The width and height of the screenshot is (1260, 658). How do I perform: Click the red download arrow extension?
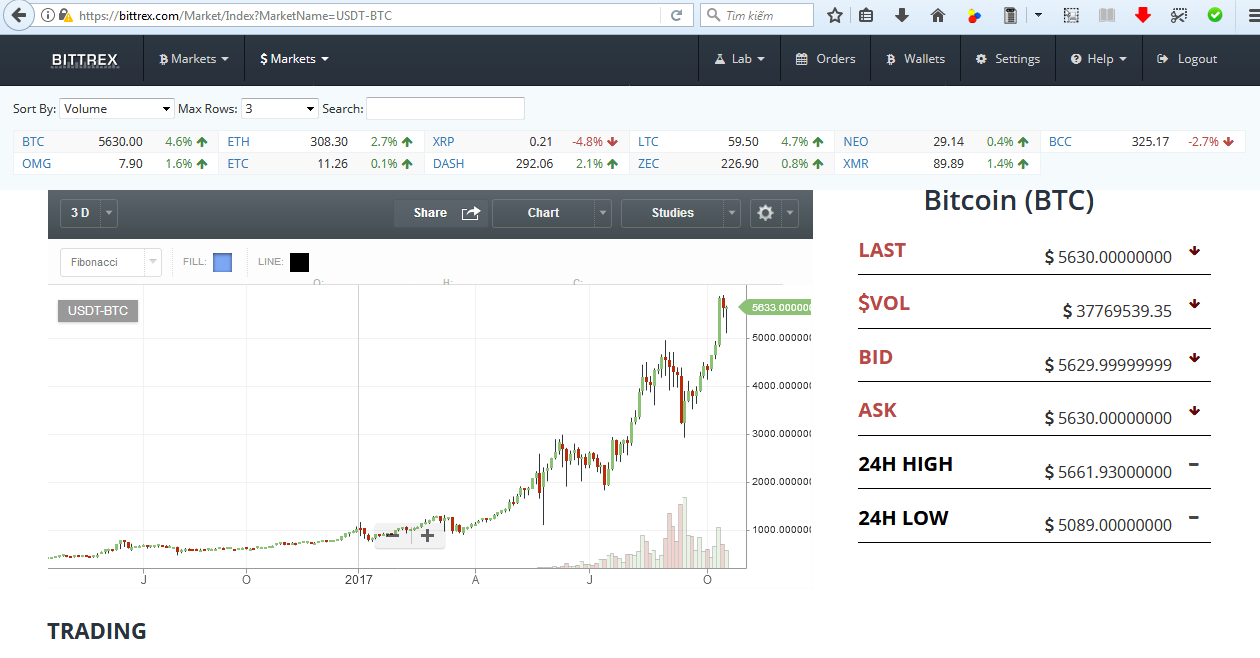pyautogui.click(x=1143, y=15)
